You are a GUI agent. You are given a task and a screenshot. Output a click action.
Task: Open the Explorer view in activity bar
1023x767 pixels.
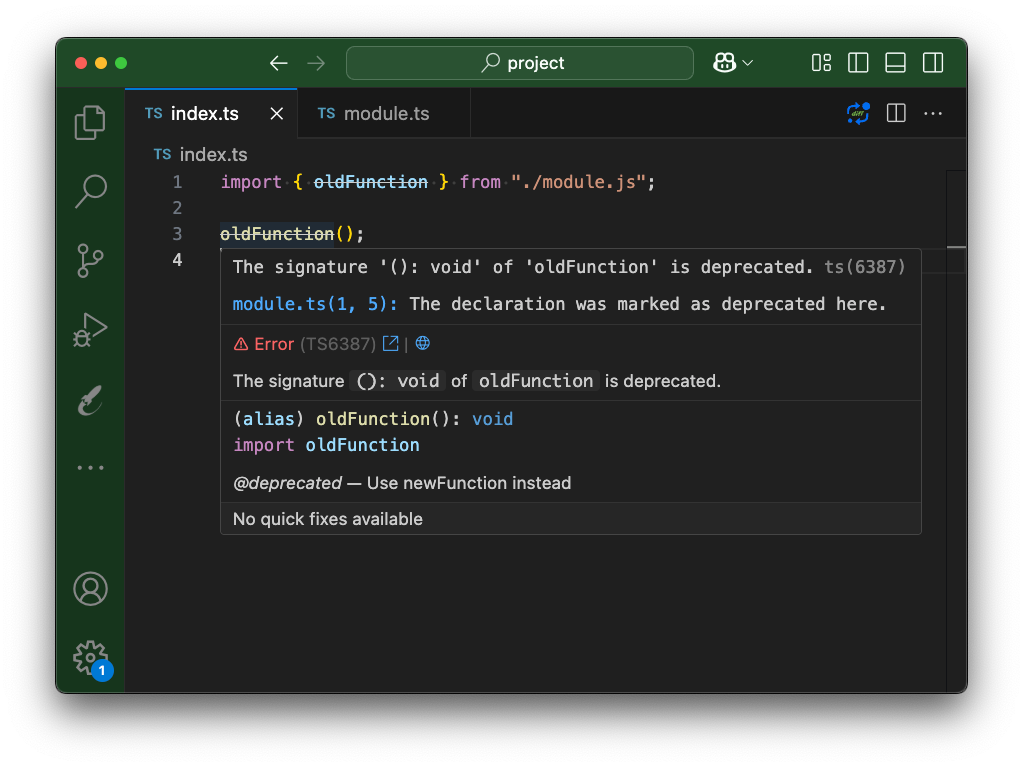90,122
